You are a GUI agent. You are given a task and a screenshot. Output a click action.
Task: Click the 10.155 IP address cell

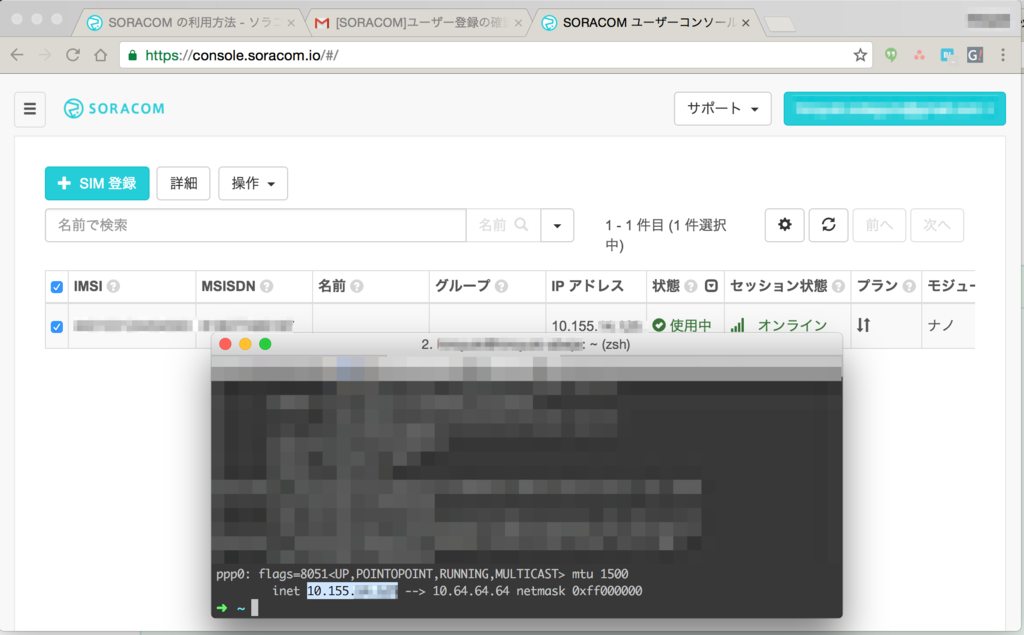coord(596,325)
